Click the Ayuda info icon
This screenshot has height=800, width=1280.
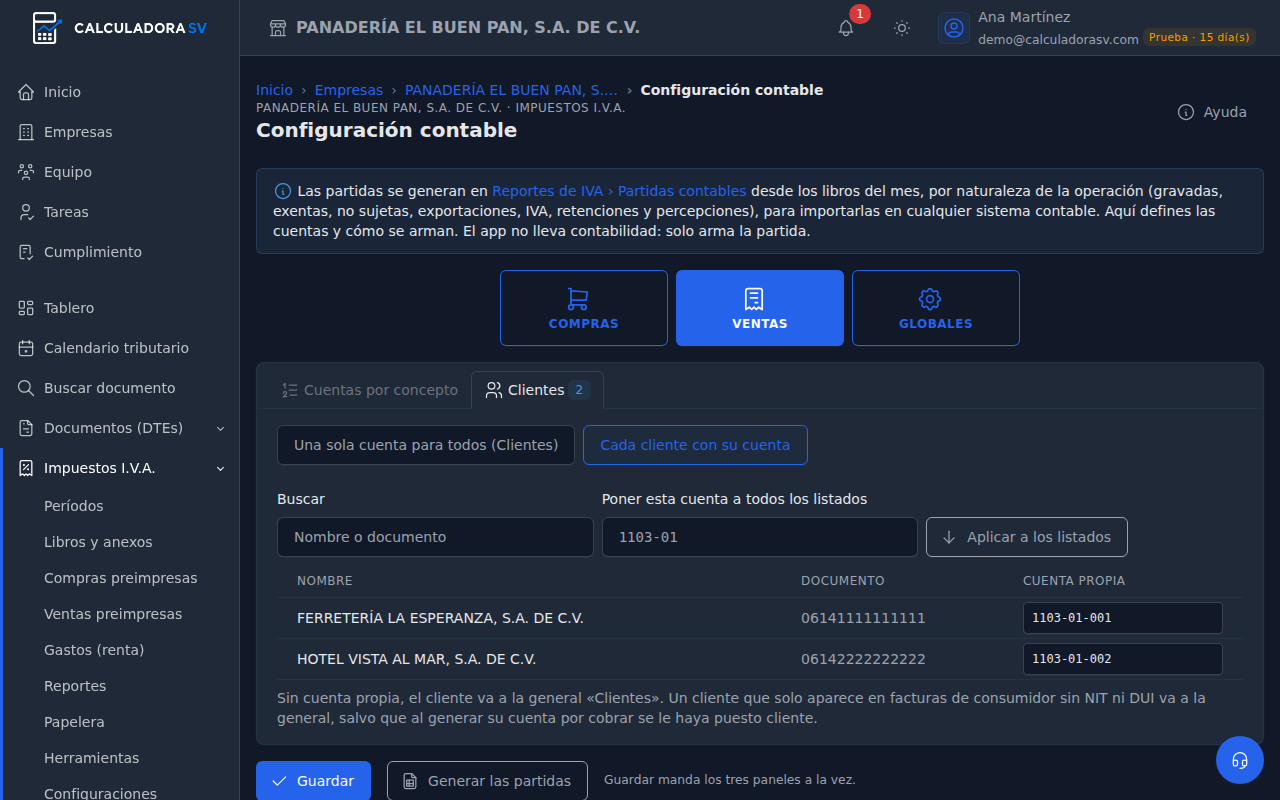[x=1186, y=112]
